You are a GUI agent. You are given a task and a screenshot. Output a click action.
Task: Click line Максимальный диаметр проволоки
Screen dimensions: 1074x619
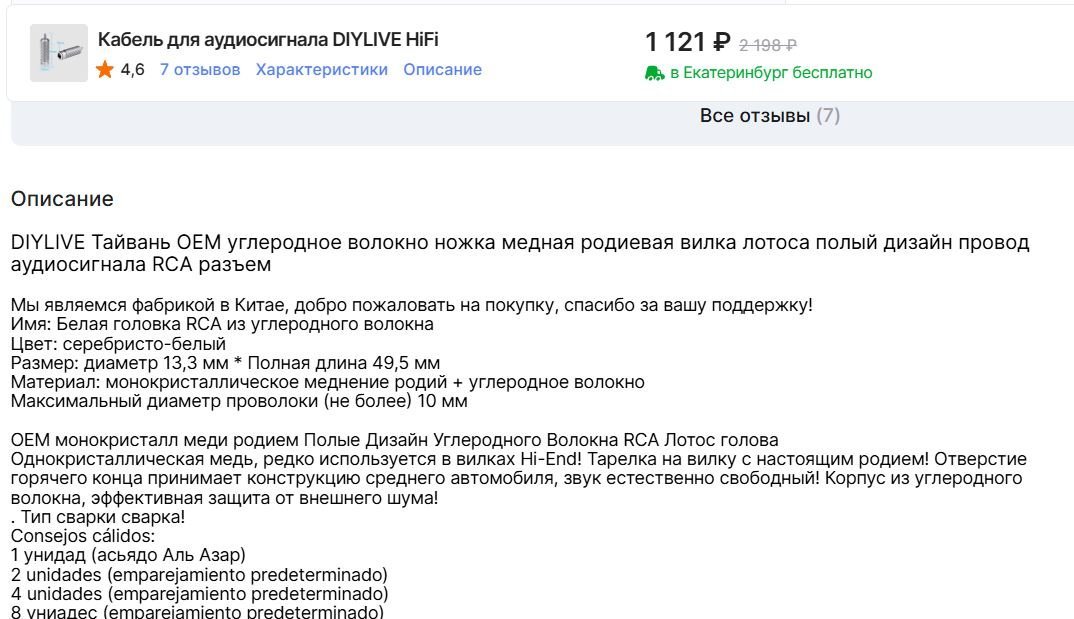coord(239,401)
